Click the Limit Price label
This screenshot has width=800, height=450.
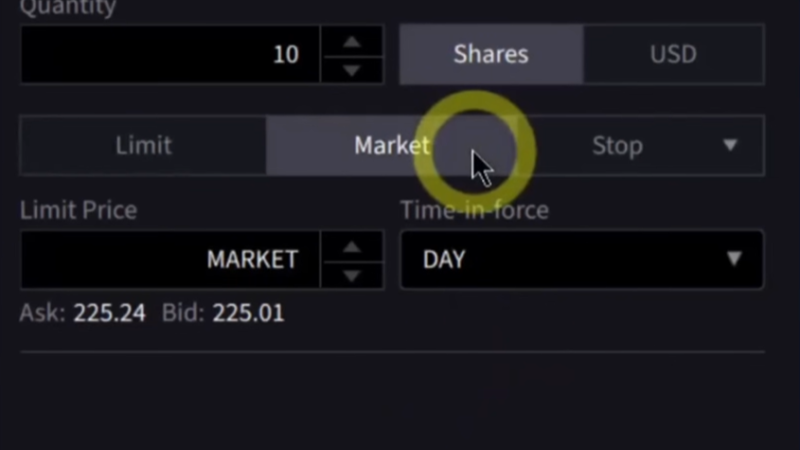click(x=78, y=211)
